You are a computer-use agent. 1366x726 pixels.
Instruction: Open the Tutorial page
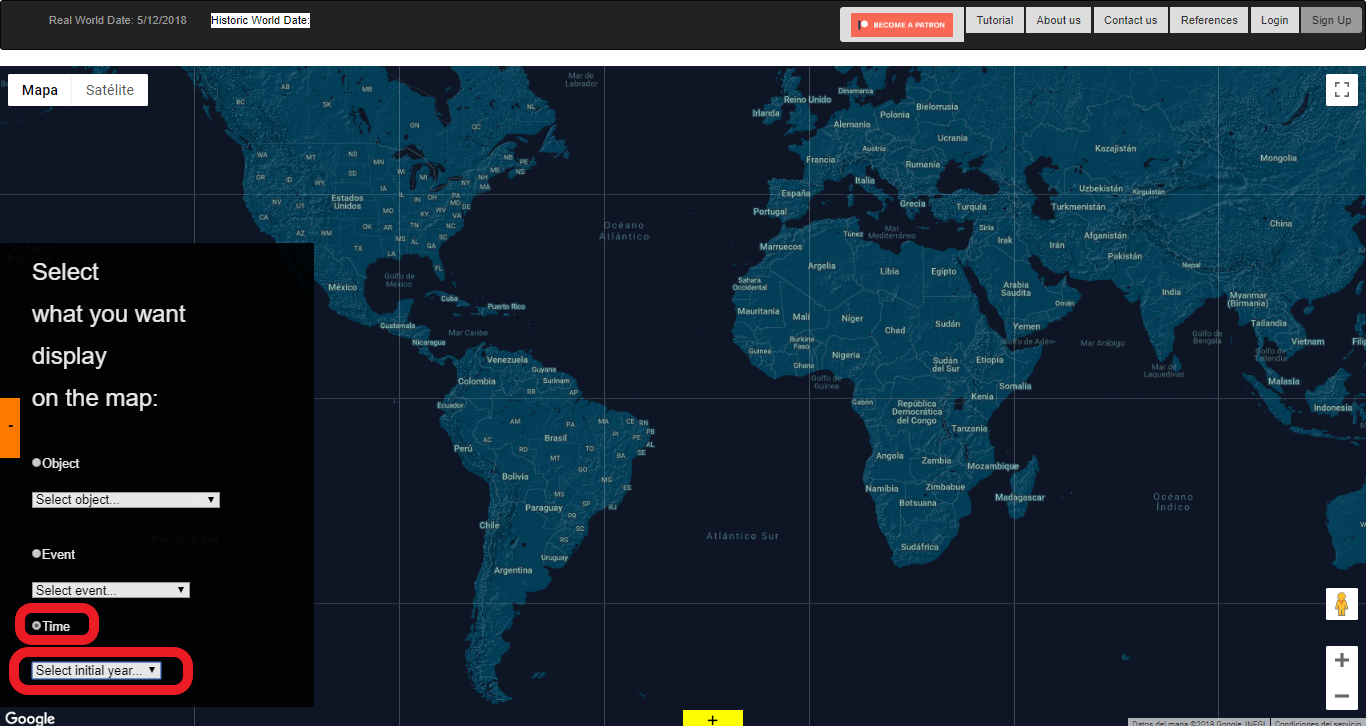995,20
